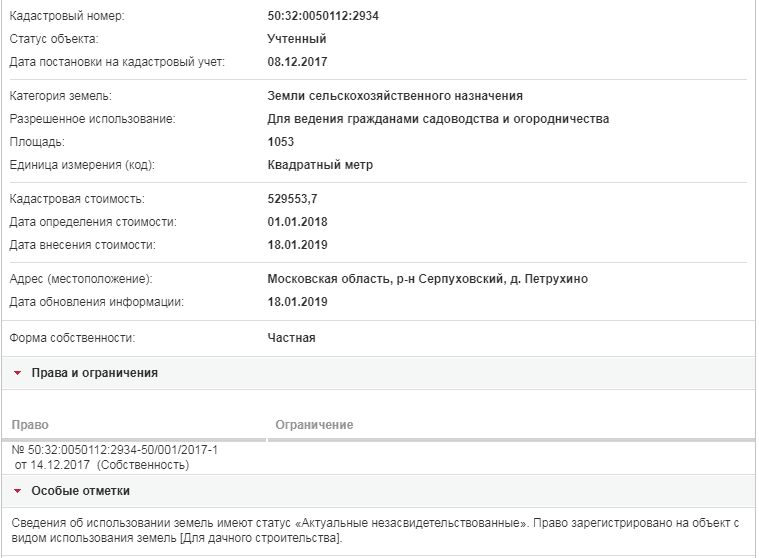Click ownership form value Частная
Screen dimensions: 759x558
pyautogui.click(x=291, y=338)
